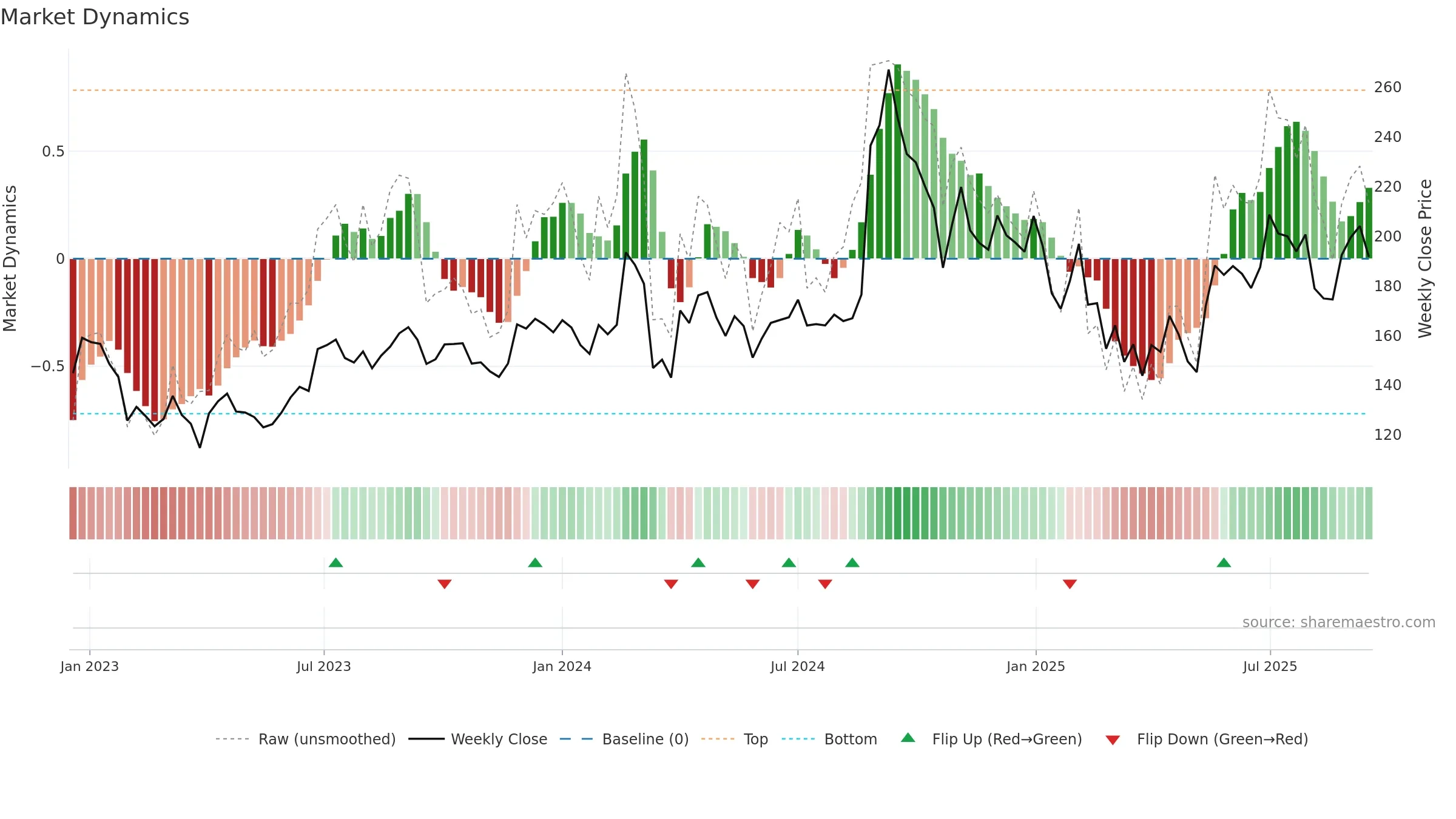The width and height of the screenshot is (1456, 819).
Task: Click the source: sharemaestro.com text
Action: pyautogui.click(x=1339, y=622)
